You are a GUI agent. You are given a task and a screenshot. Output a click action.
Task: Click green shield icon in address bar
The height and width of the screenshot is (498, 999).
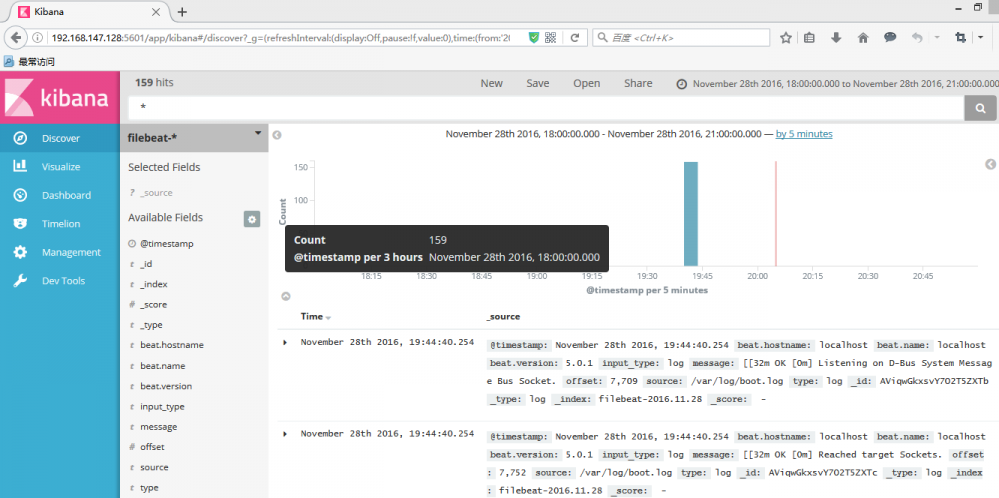click(x=534, y=38)
